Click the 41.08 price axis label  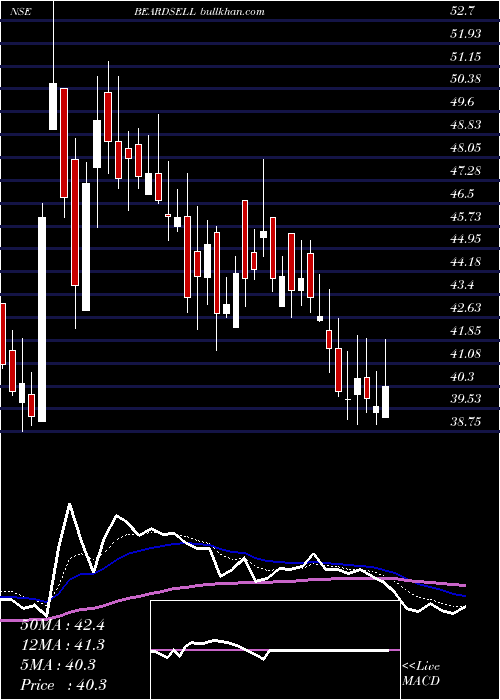[465, 354]
